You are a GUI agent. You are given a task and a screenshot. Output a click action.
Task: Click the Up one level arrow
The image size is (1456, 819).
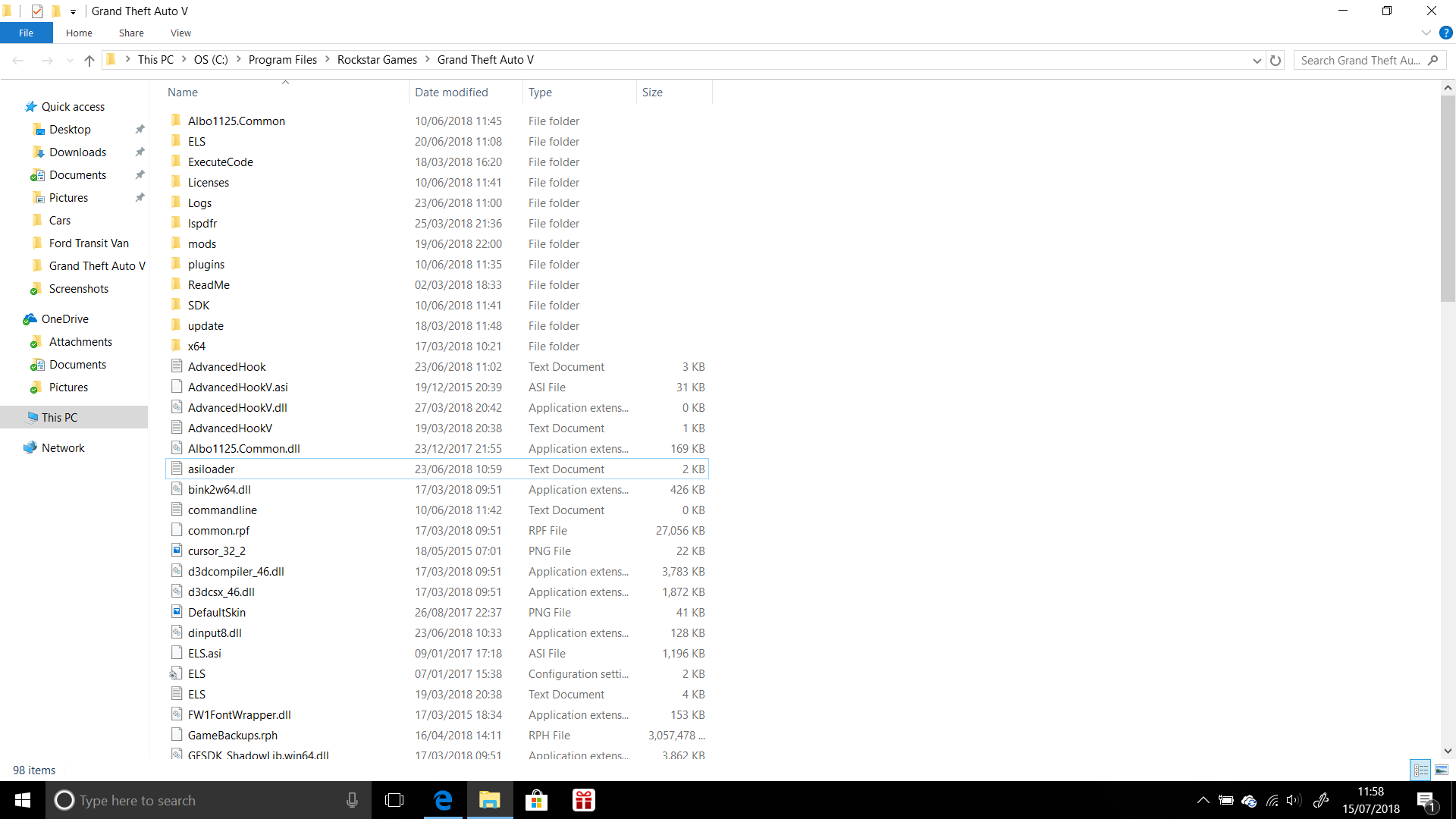tap(89, 61)
